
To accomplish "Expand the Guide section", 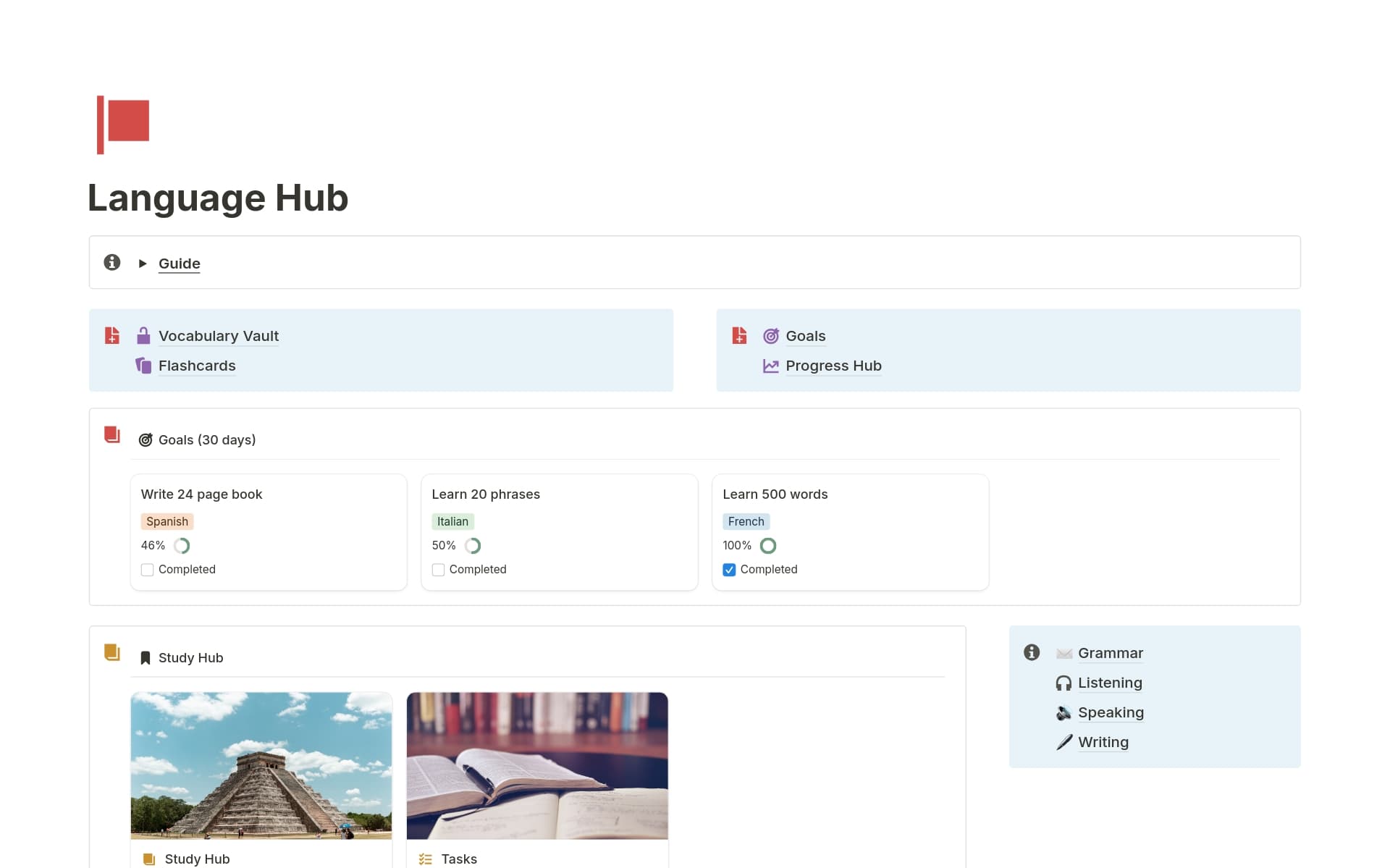I will tap(142, 264).
